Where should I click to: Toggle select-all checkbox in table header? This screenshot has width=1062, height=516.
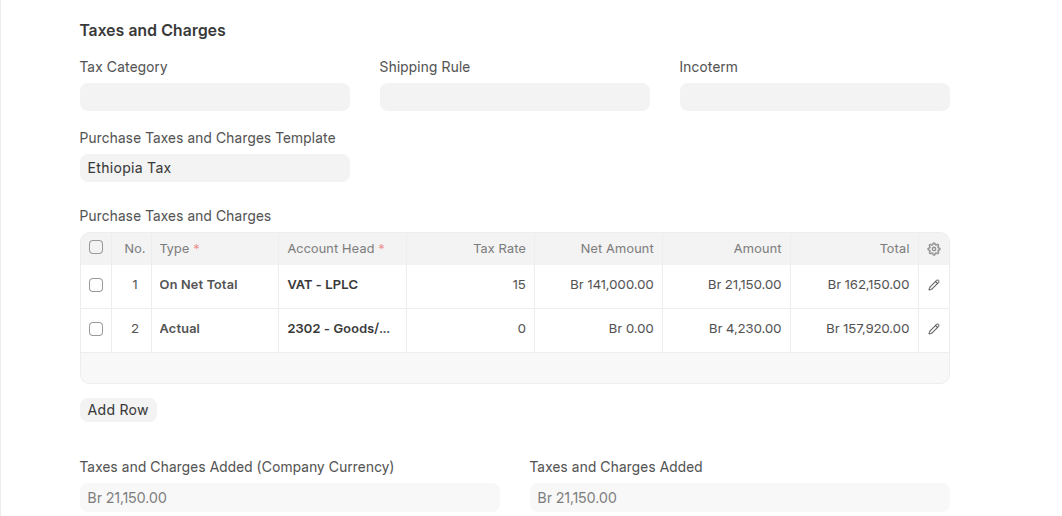click(96, 248)
